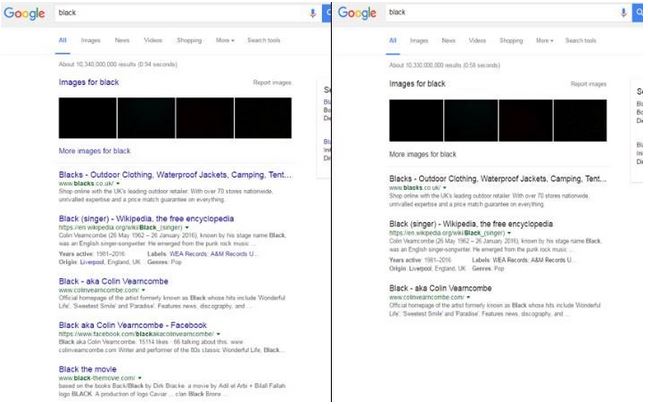This screenshot has height=404, width=648.
Task: Open Search tools in right window
Action: (x=581, y=40)
